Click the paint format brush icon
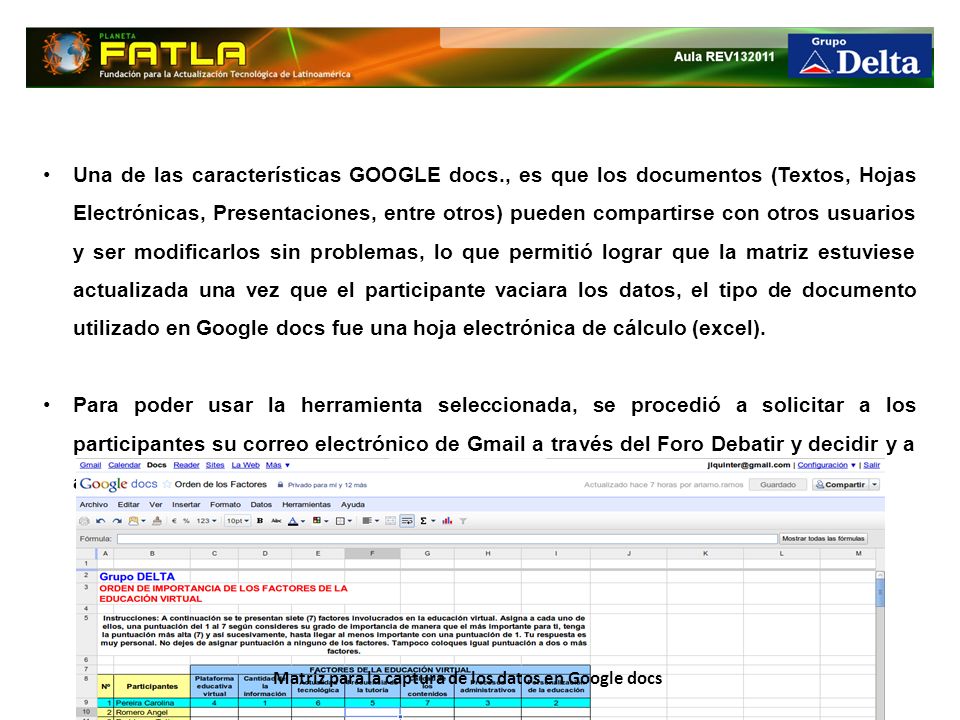 (x=157, y=521)
